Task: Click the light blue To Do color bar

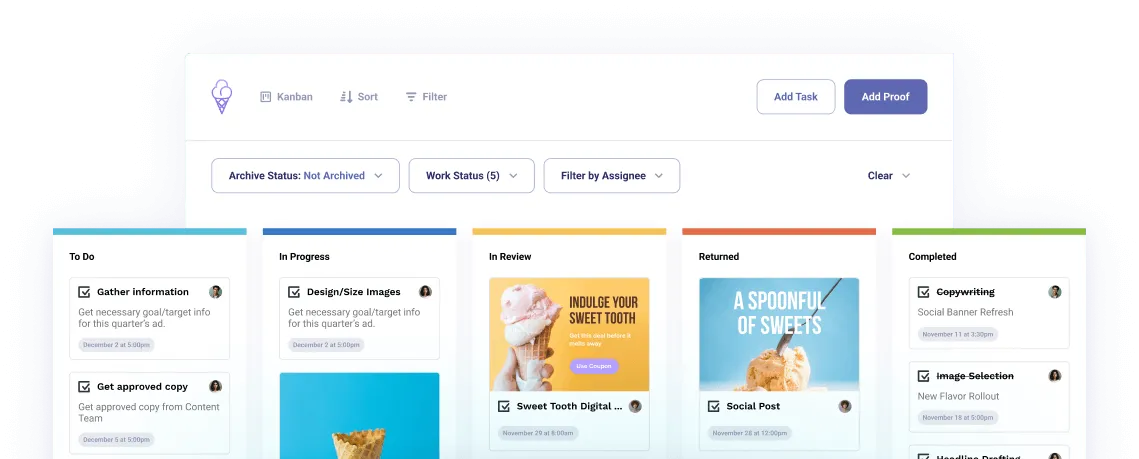Action: click(x=150, y=232)
